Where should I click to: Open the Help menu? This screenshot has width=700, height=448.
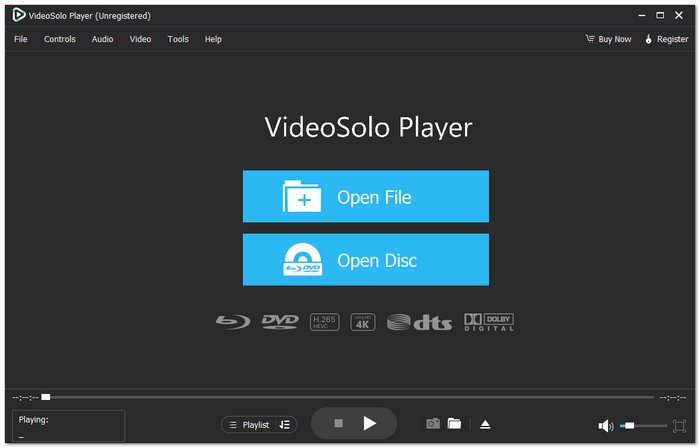pyautogui.click(x=213, y=39)
